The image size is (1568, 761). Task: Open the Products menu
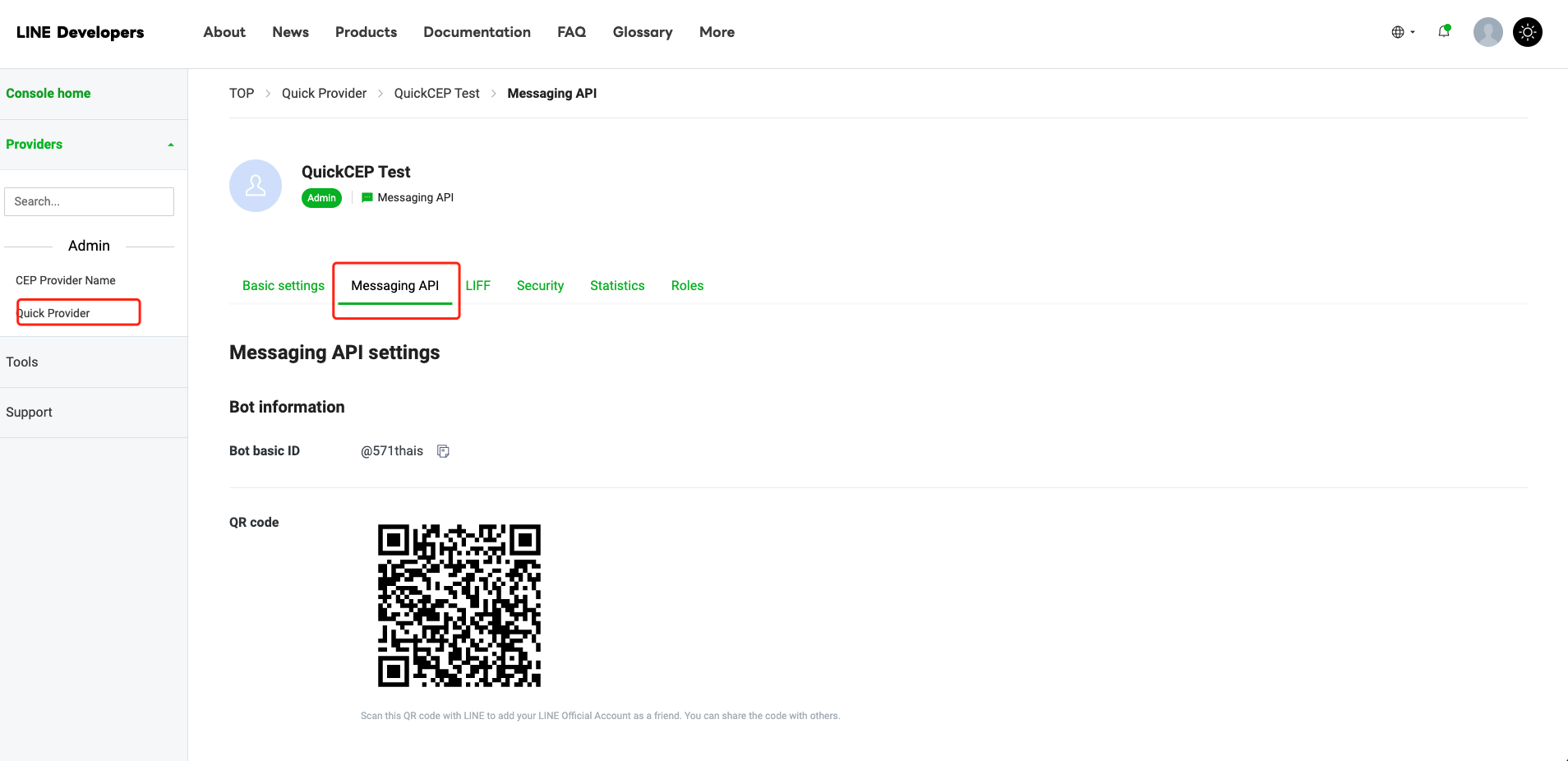(366, 32)
